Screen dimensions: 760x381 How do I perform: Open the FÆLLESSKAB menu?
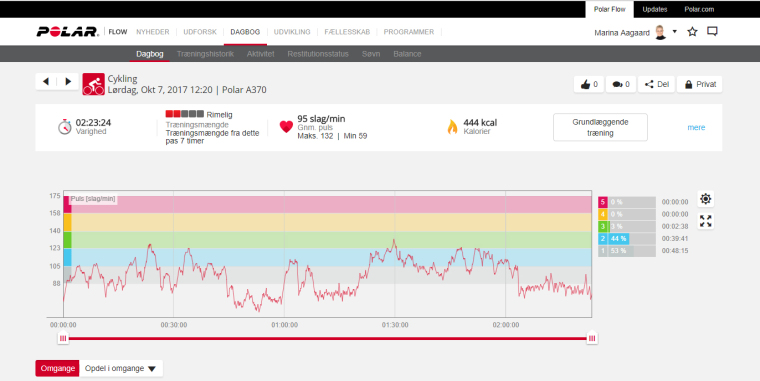347,32
